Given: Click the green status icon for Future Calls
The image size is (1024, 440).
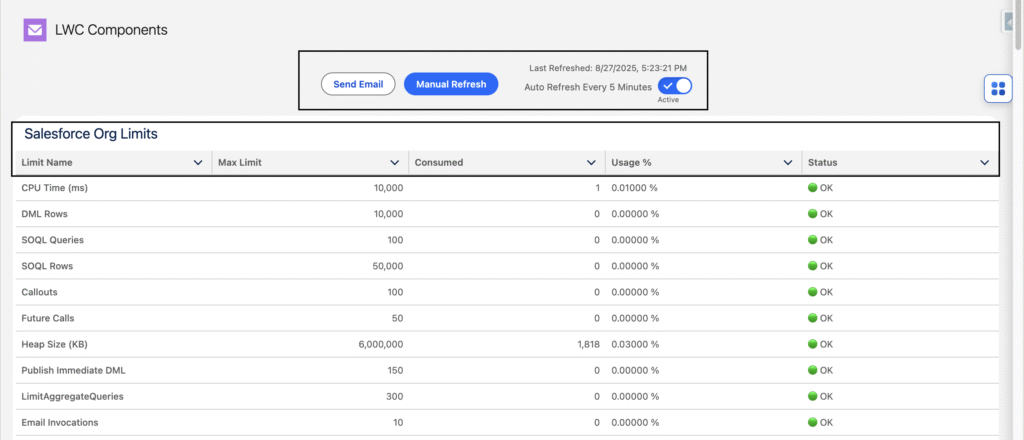Looking at the screenshot, I should tap(813, 318).
